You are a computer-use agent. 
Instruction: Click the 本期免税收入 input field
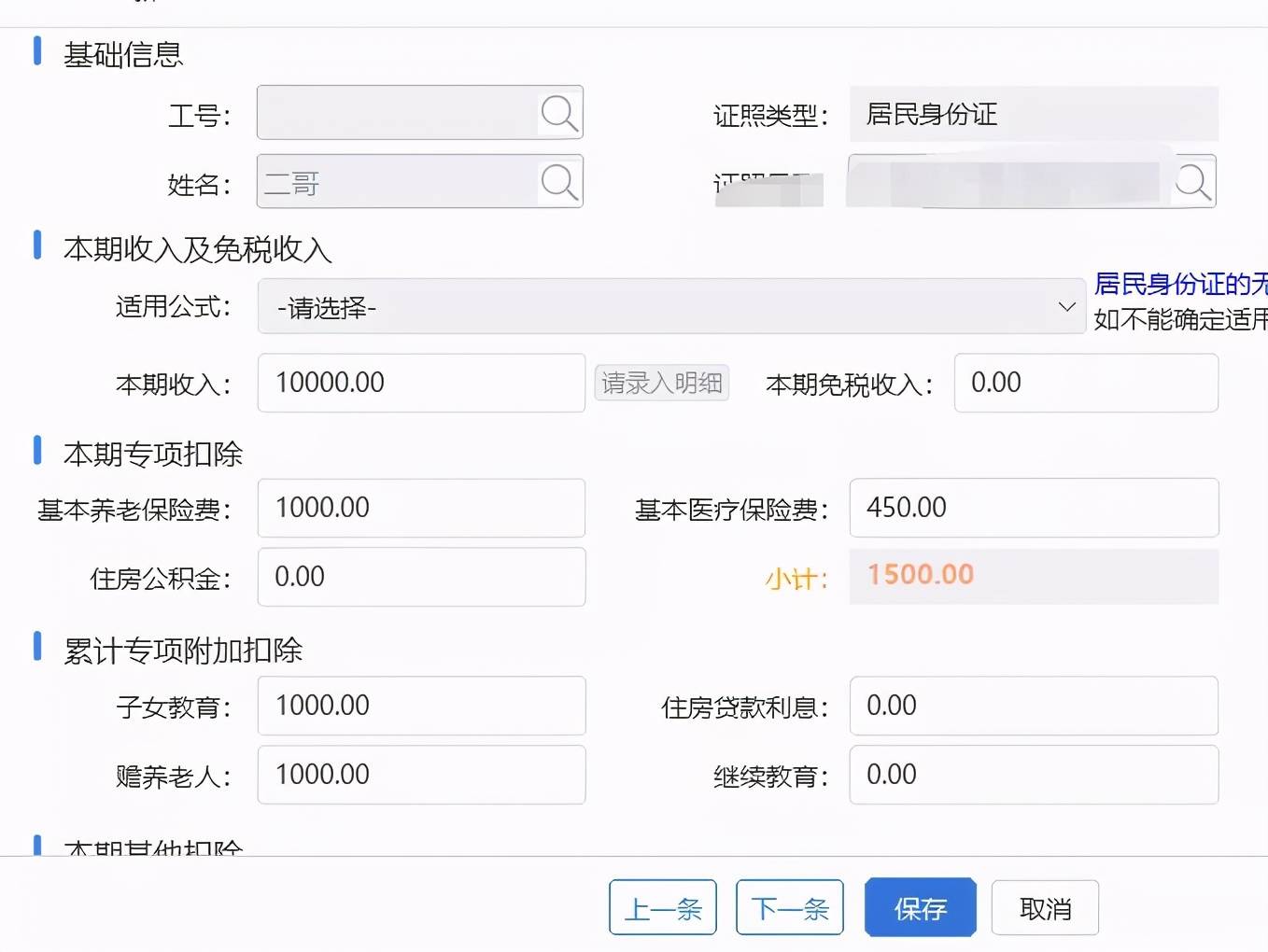click(x=1085, y=383)
